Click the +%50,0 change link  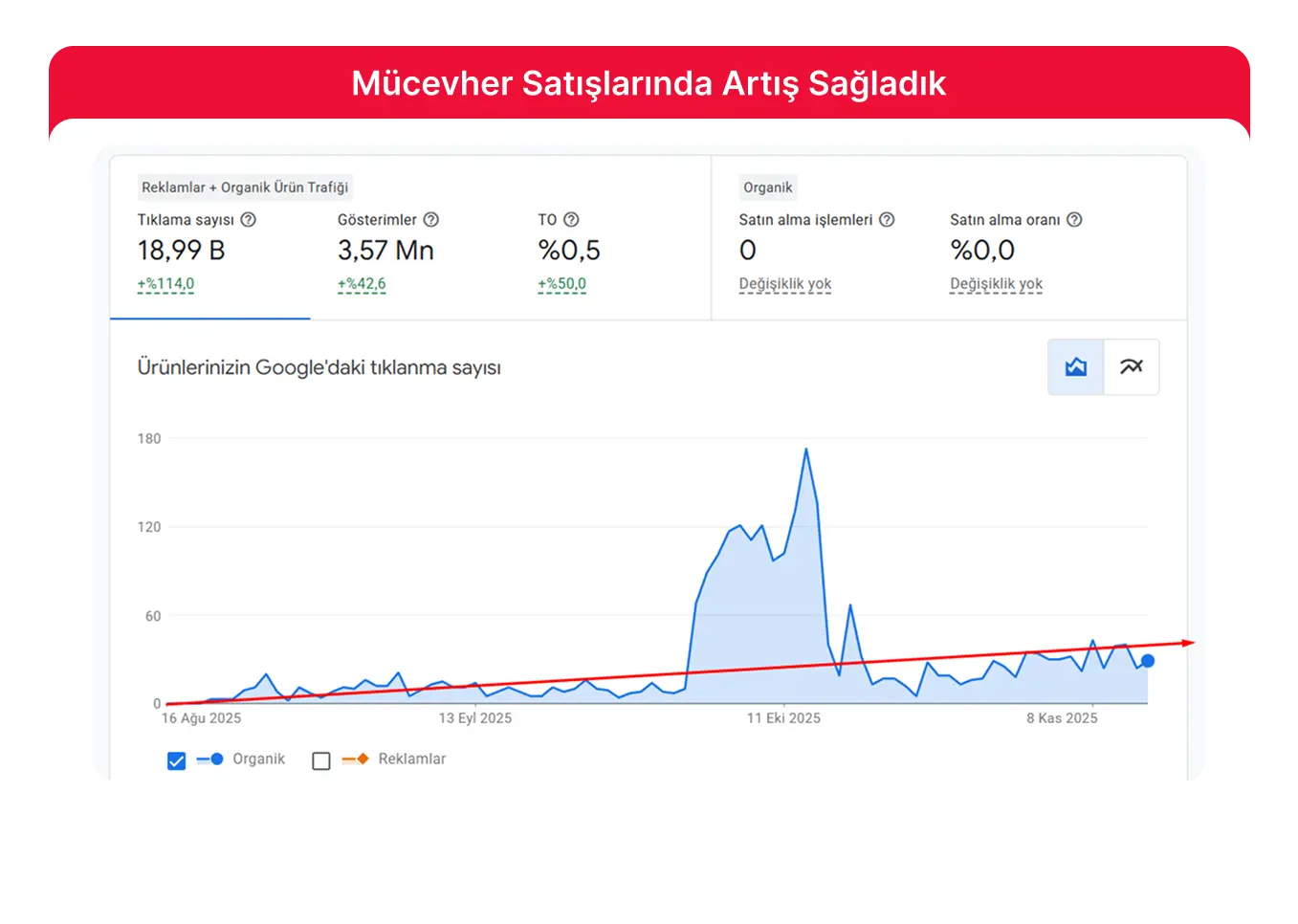point(562,283)
